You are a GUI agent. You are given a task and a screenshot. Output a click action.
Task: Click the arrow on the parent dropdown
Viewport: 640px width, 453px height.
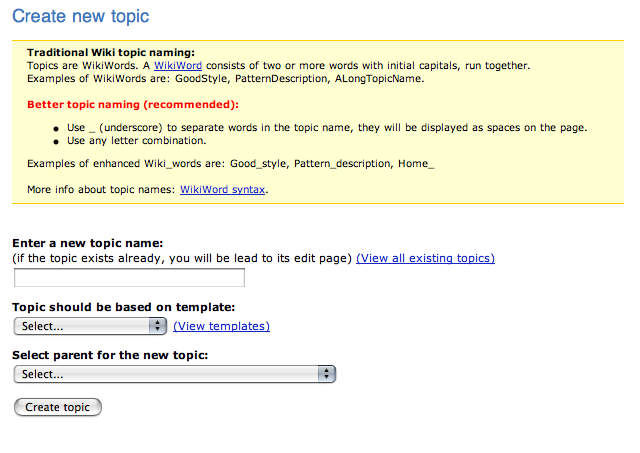(326, 374)
